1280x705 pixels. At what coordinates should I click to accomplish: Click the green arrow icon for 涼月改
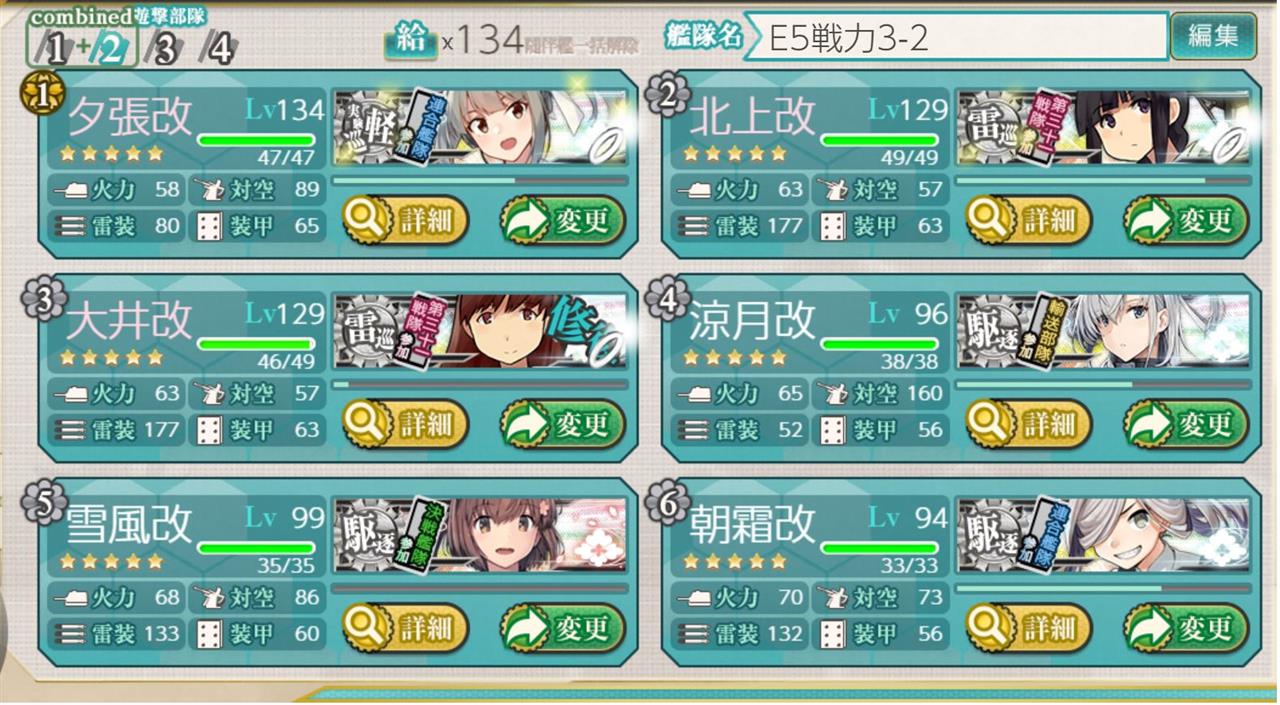click(x=1150, y=424)
